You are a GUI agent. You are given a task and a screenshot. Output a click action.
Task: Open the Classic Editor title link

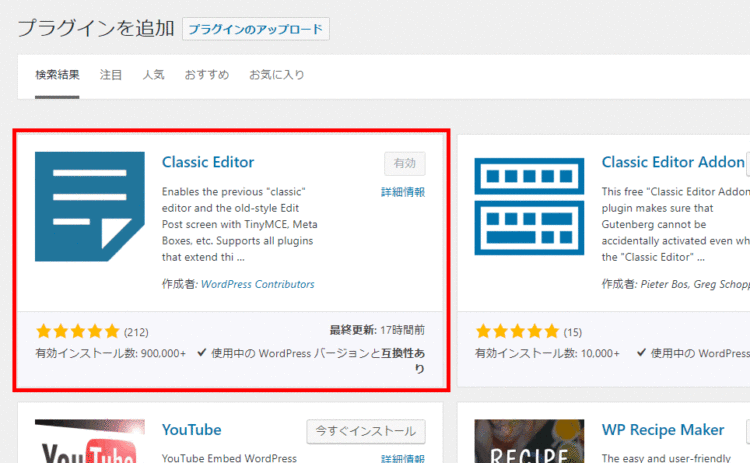coord(208,162)
